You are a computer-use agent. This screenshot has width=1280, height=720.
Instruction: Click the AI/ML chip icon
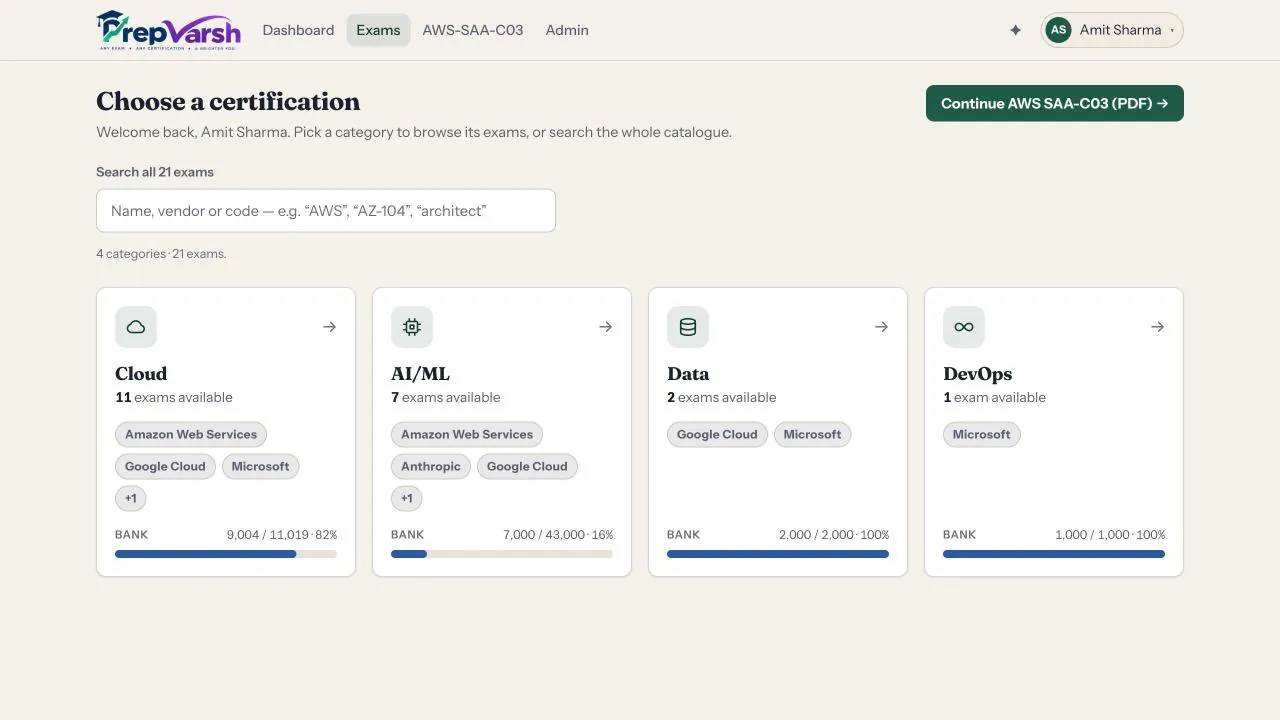[412, 327]
